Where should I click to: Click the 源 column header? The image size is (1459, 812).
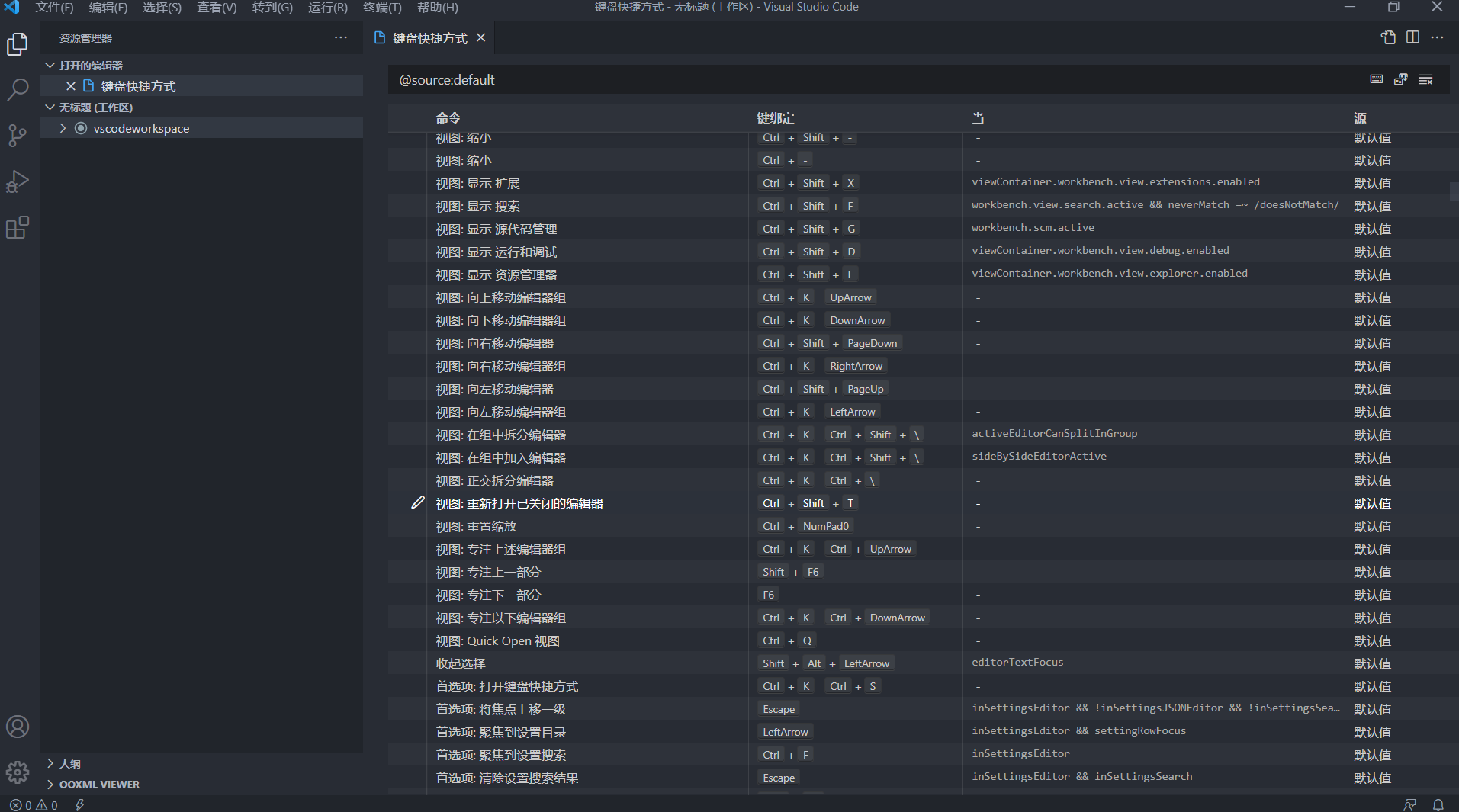(x=1360, y=118)
